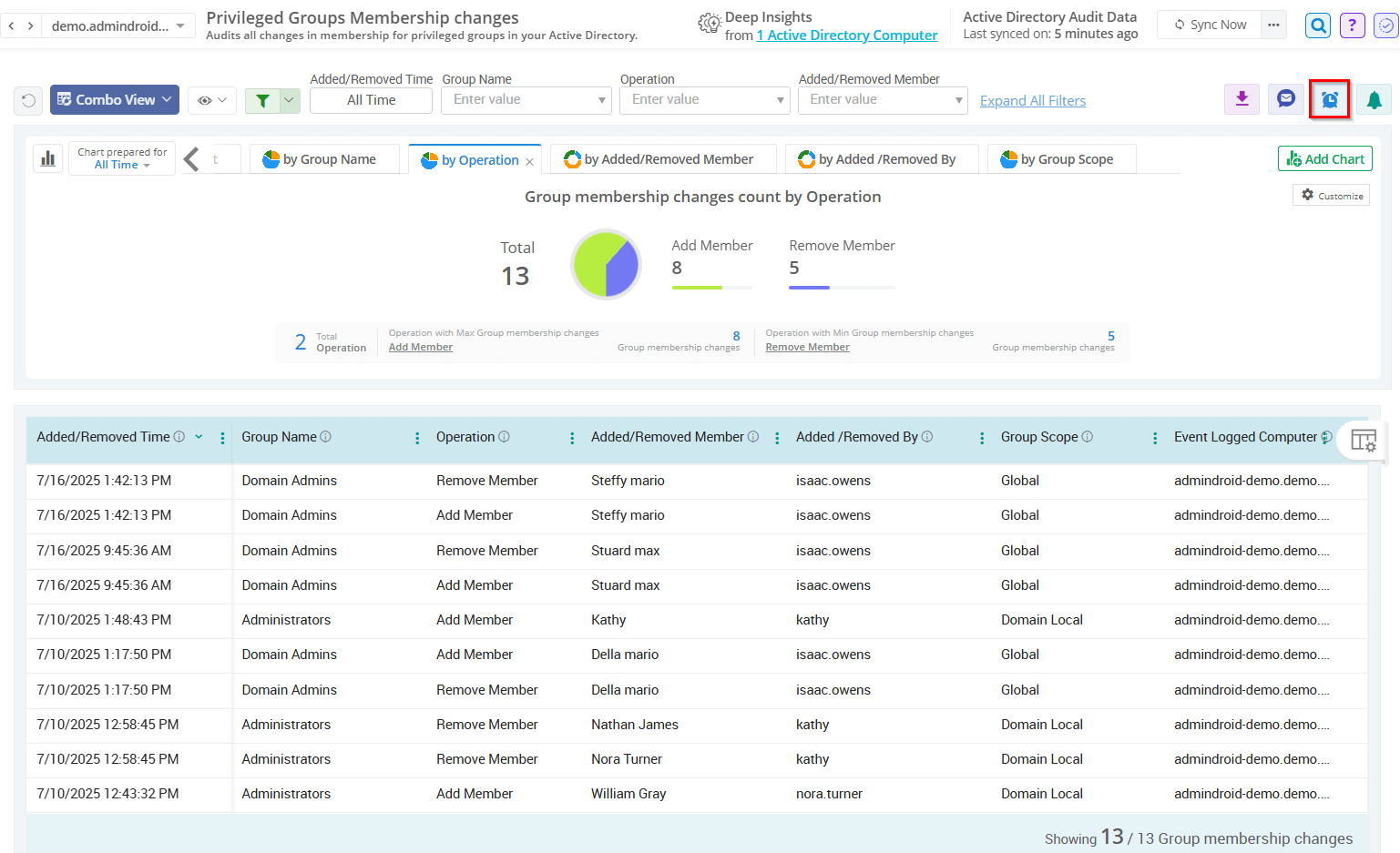The width and height of the screenshot is (1400, 853).
Task: Toggle the green filter funnel icon
Action: click(264, 100)
